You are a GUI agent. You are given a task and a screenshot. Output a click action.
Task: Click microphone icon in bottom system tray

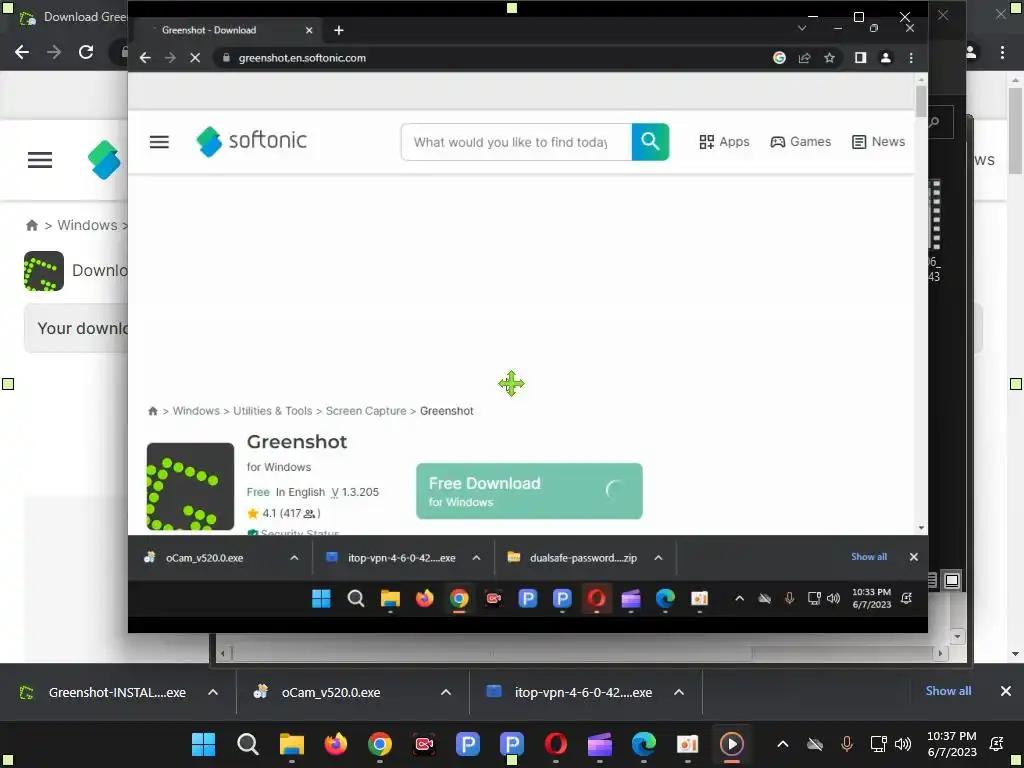click(846, 744)
